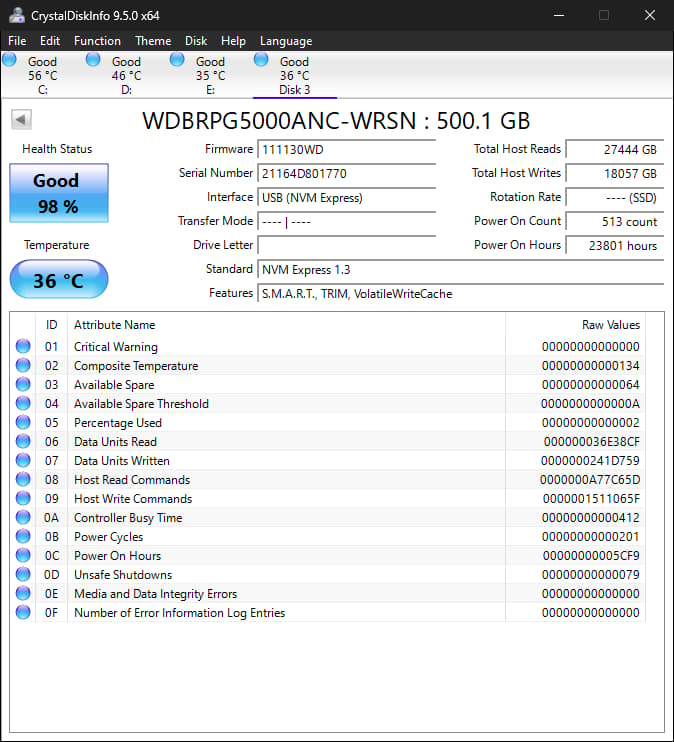Click the Raw Values column header
Screen dimensions: 674x742
point(576,325)
